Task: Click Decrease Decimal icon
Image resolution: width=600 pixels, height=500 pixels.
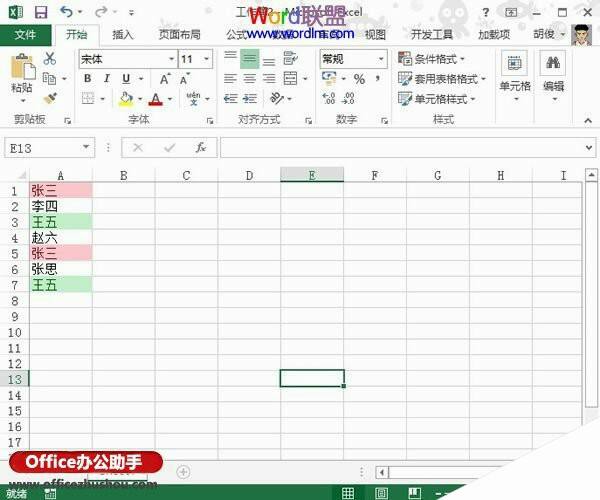Action: click(x=348, y=98)
